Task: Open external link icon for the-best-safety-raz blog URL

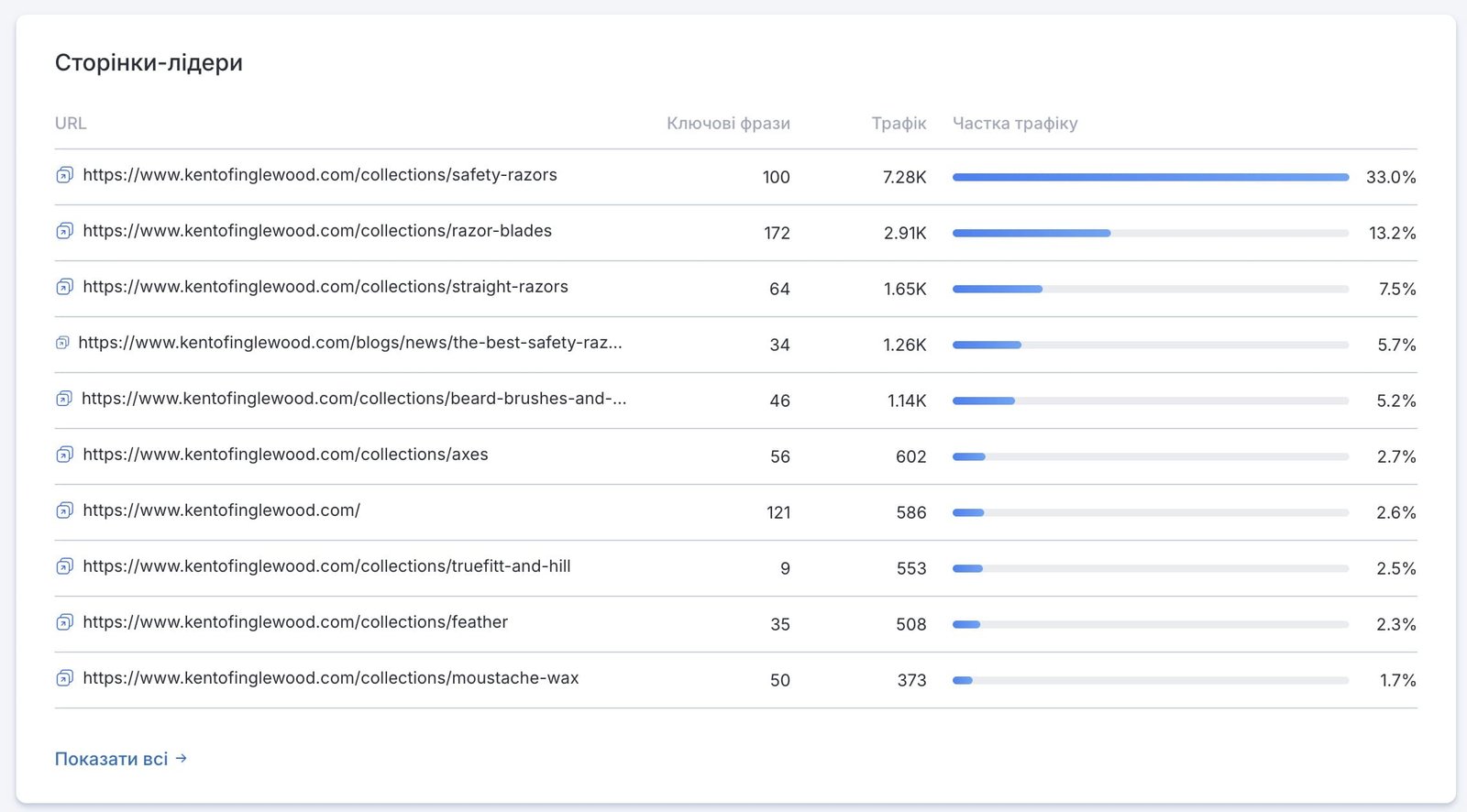Action: [x=62, y=343]
